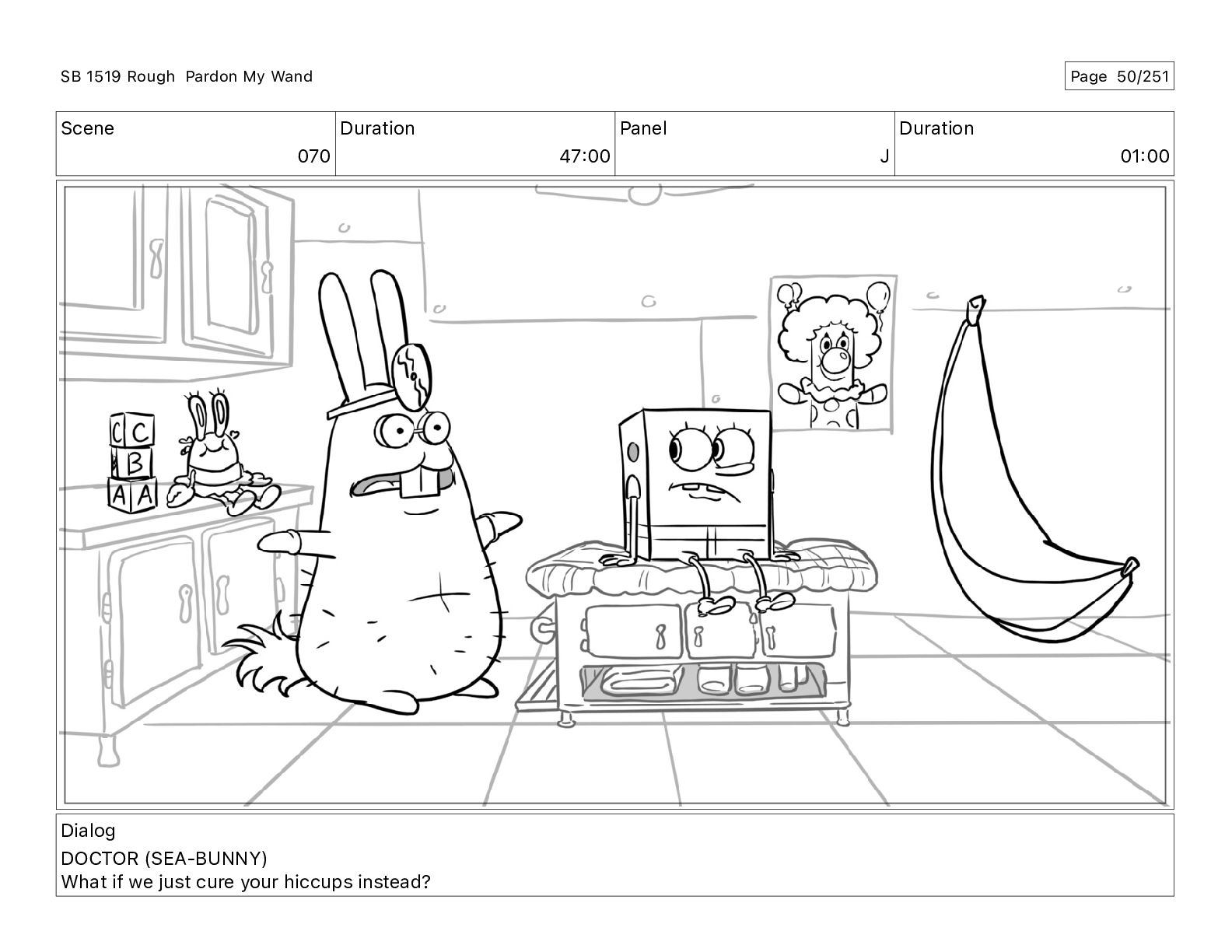Select the 'Scene' header label

87,128
